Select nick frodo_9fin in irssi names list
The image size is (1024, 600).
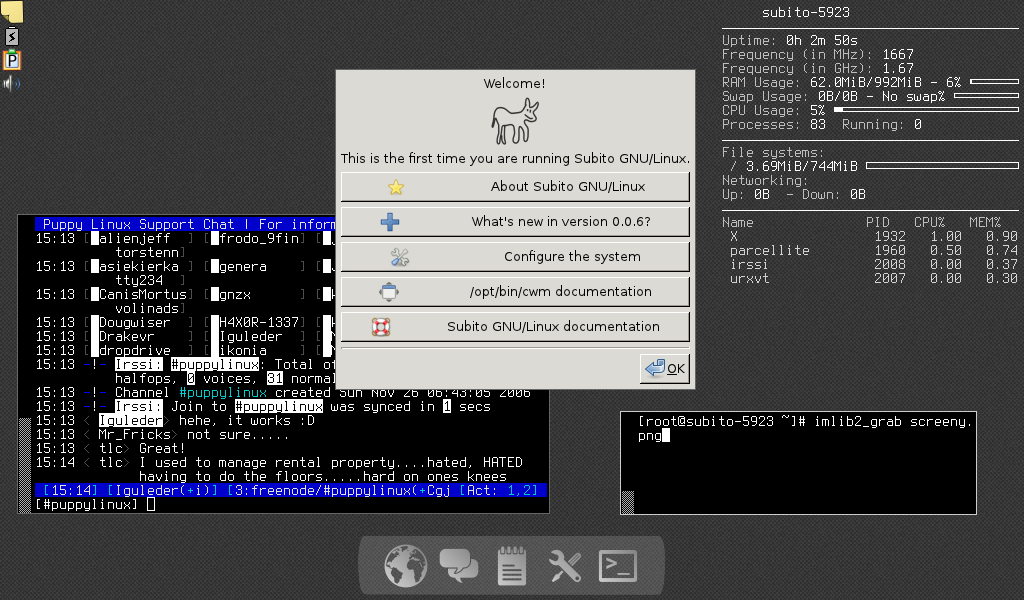pos(259,239)
